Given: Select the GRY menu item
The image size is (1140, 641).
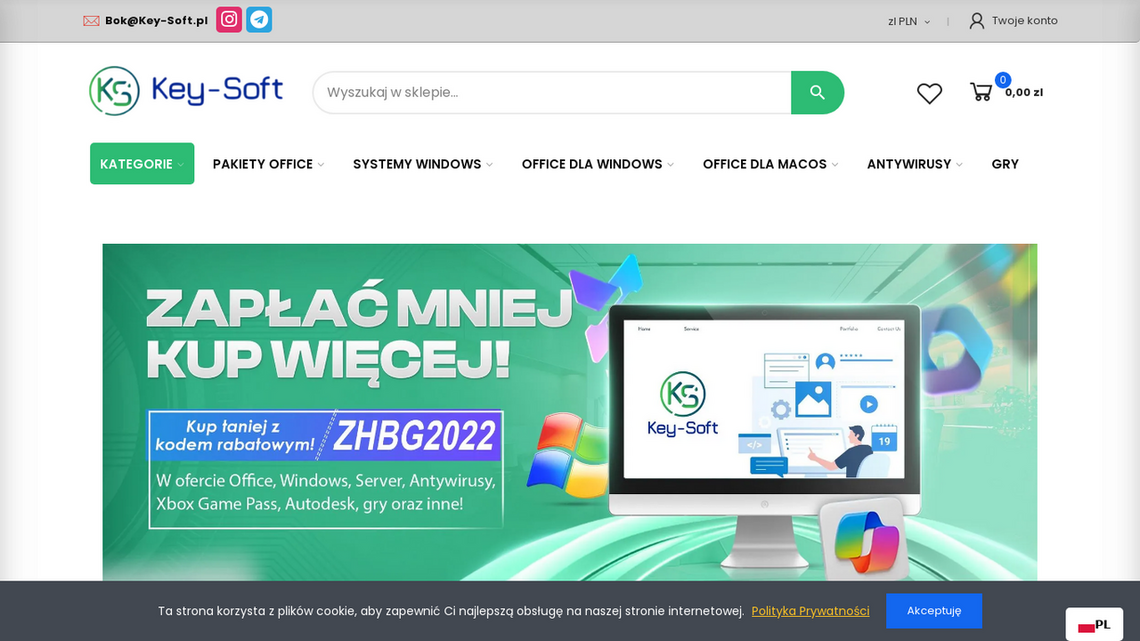Looking at the screenshot, I should (x=1005, y=164).
